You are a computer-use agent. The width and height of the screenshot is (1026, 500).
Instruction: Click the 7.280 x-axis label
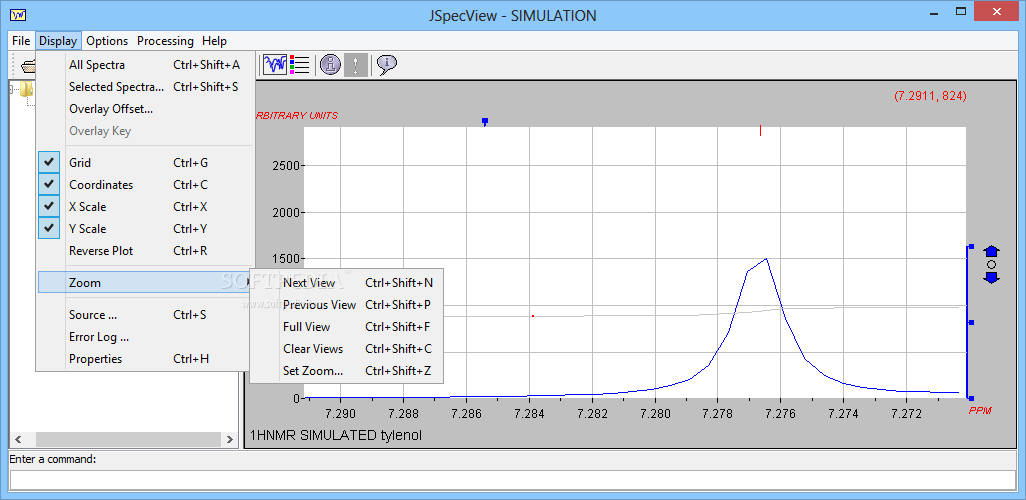[x=655, y=414]
